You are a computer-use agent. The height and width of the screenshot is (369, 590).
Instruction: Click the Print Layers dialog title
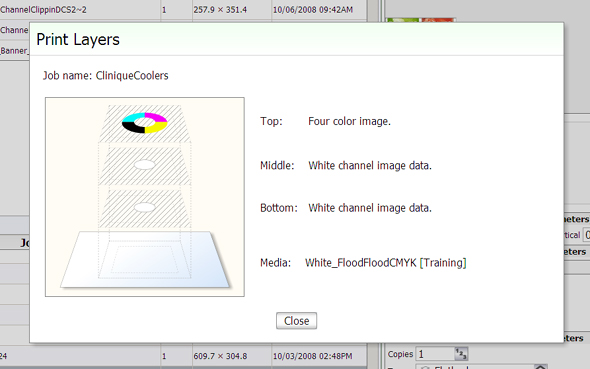click(x=78, y=39)
